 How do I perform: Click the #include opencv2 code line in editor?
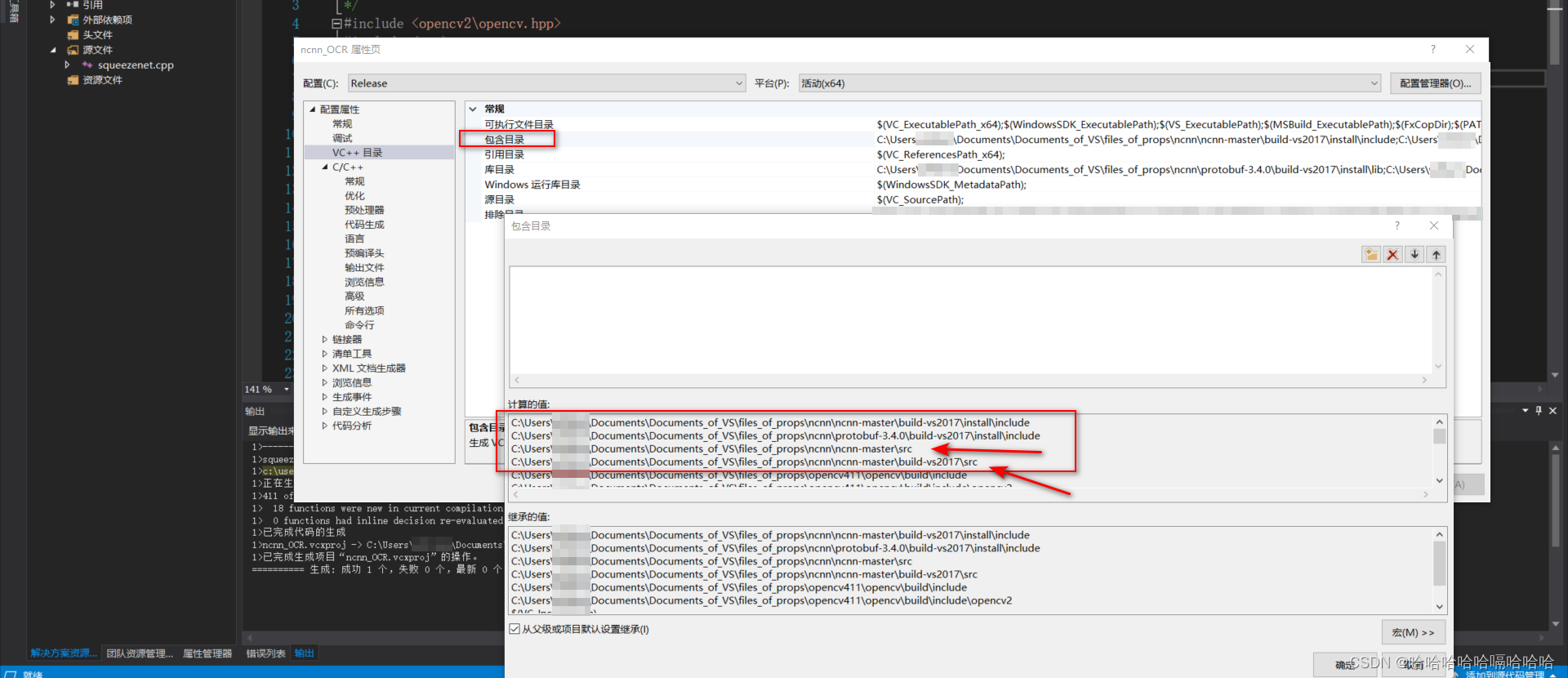(x=452, y=24)
